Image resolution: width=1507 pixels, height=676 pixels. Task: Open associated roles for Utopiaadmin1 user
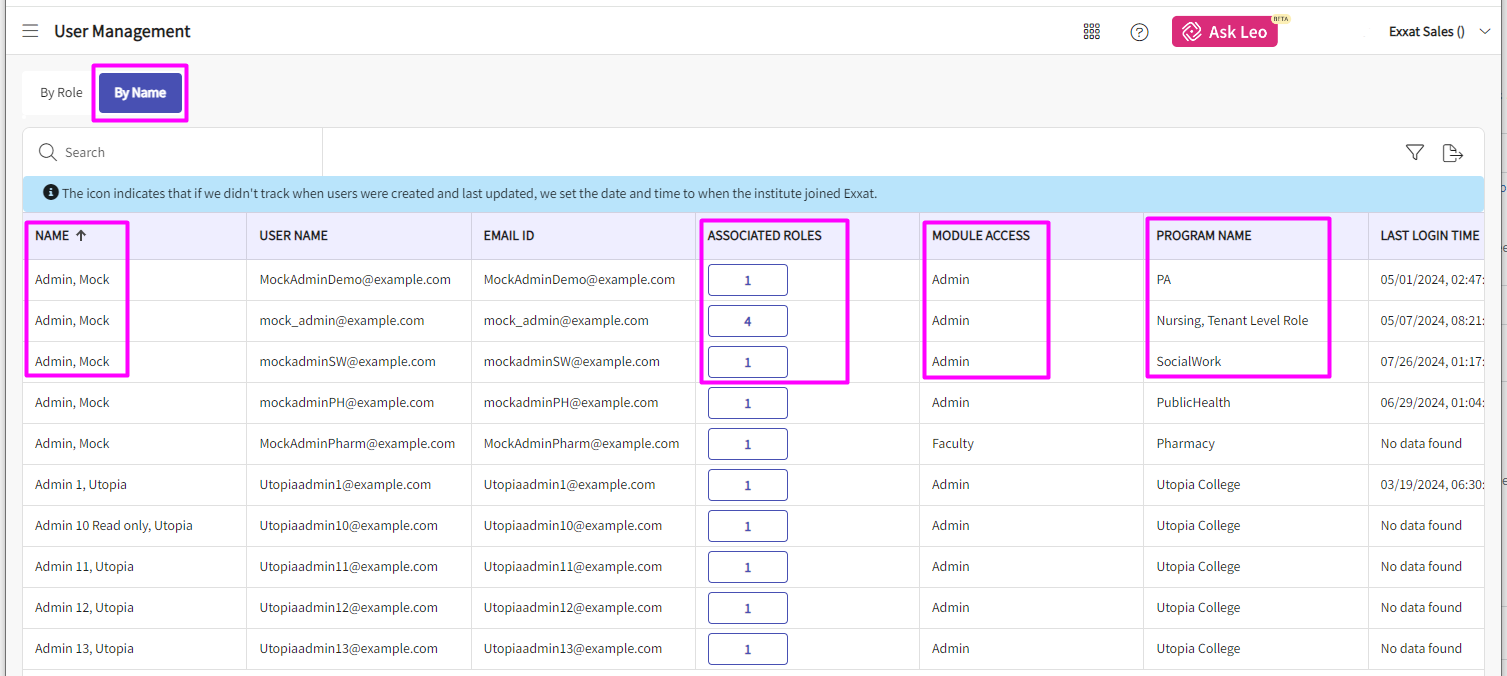pos(747,485)
